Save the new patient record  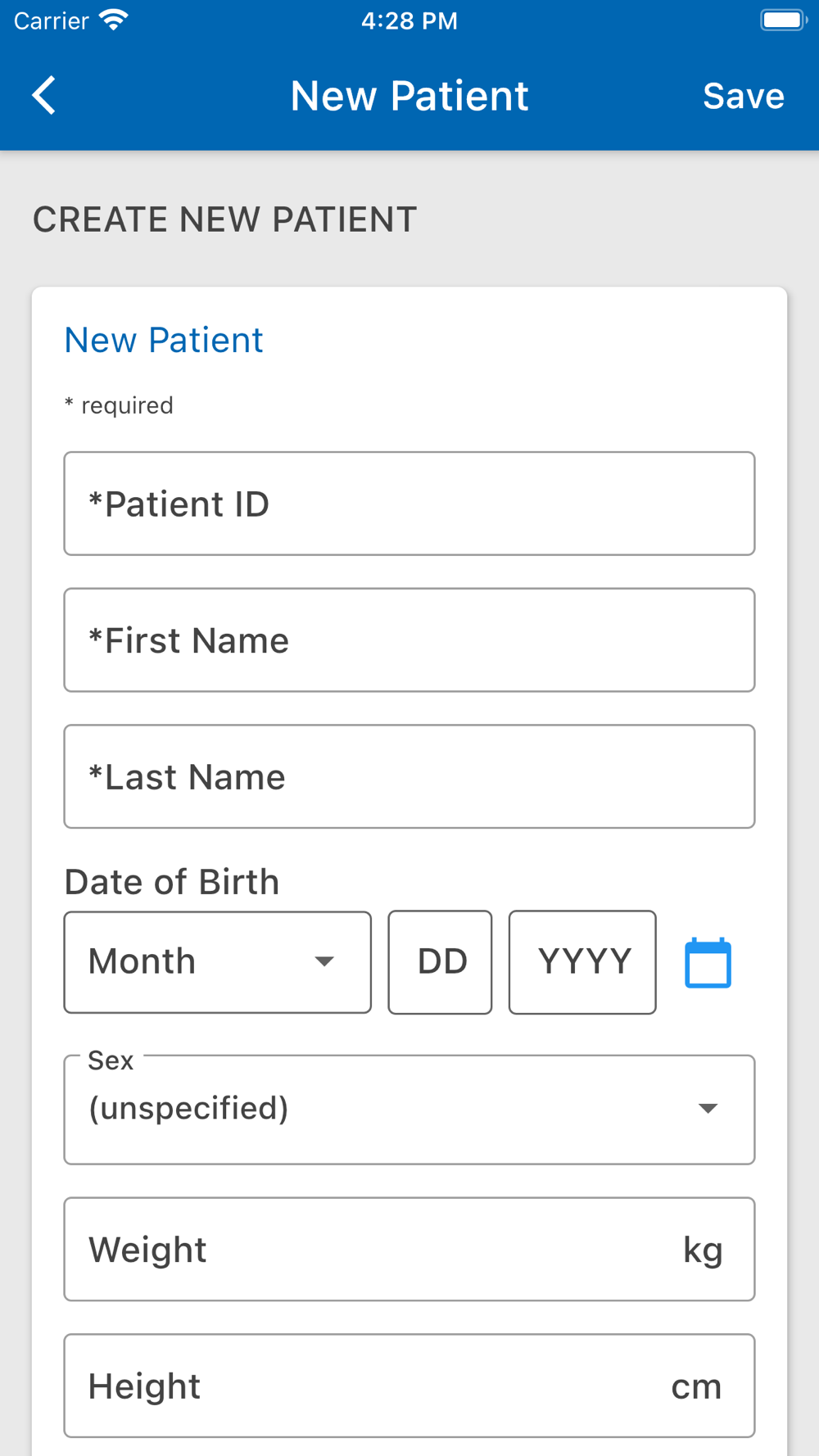[743, 96]
